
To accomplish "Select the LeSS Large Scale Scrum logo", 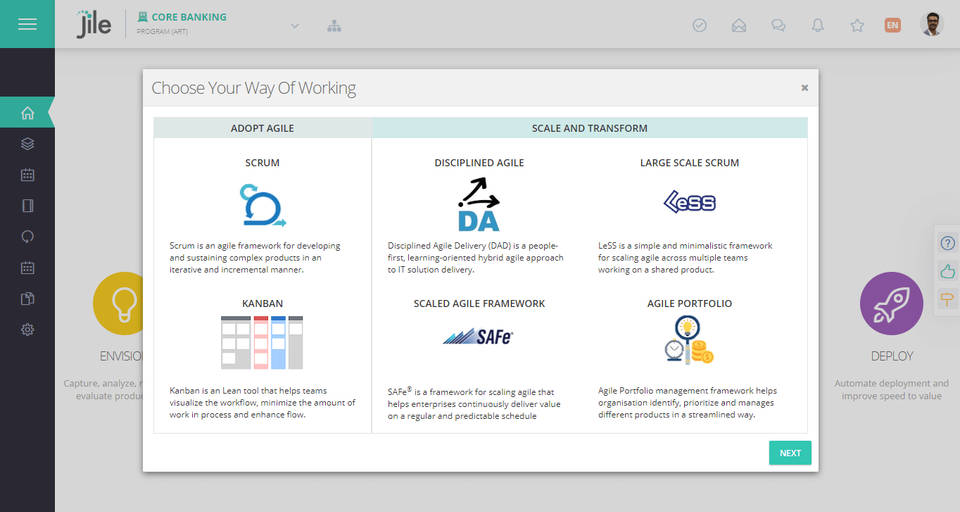I will 689,203.
